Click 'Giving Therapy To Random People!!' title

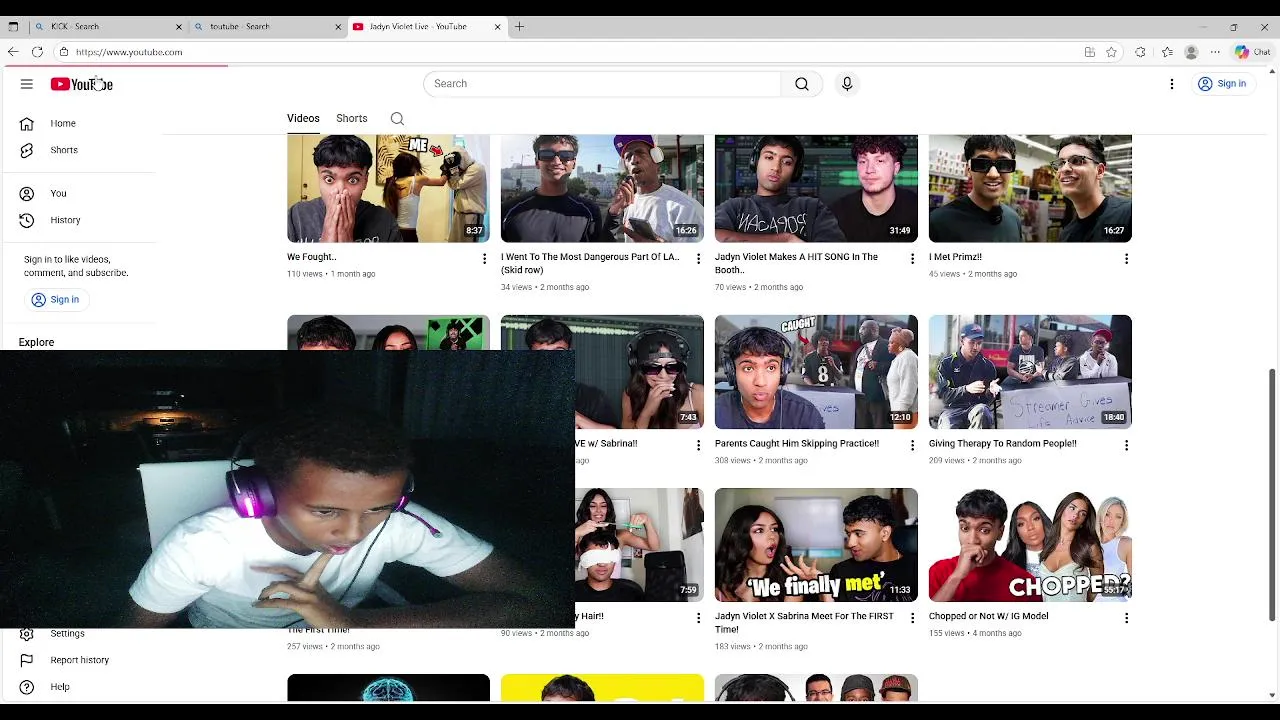(1003, 443)
